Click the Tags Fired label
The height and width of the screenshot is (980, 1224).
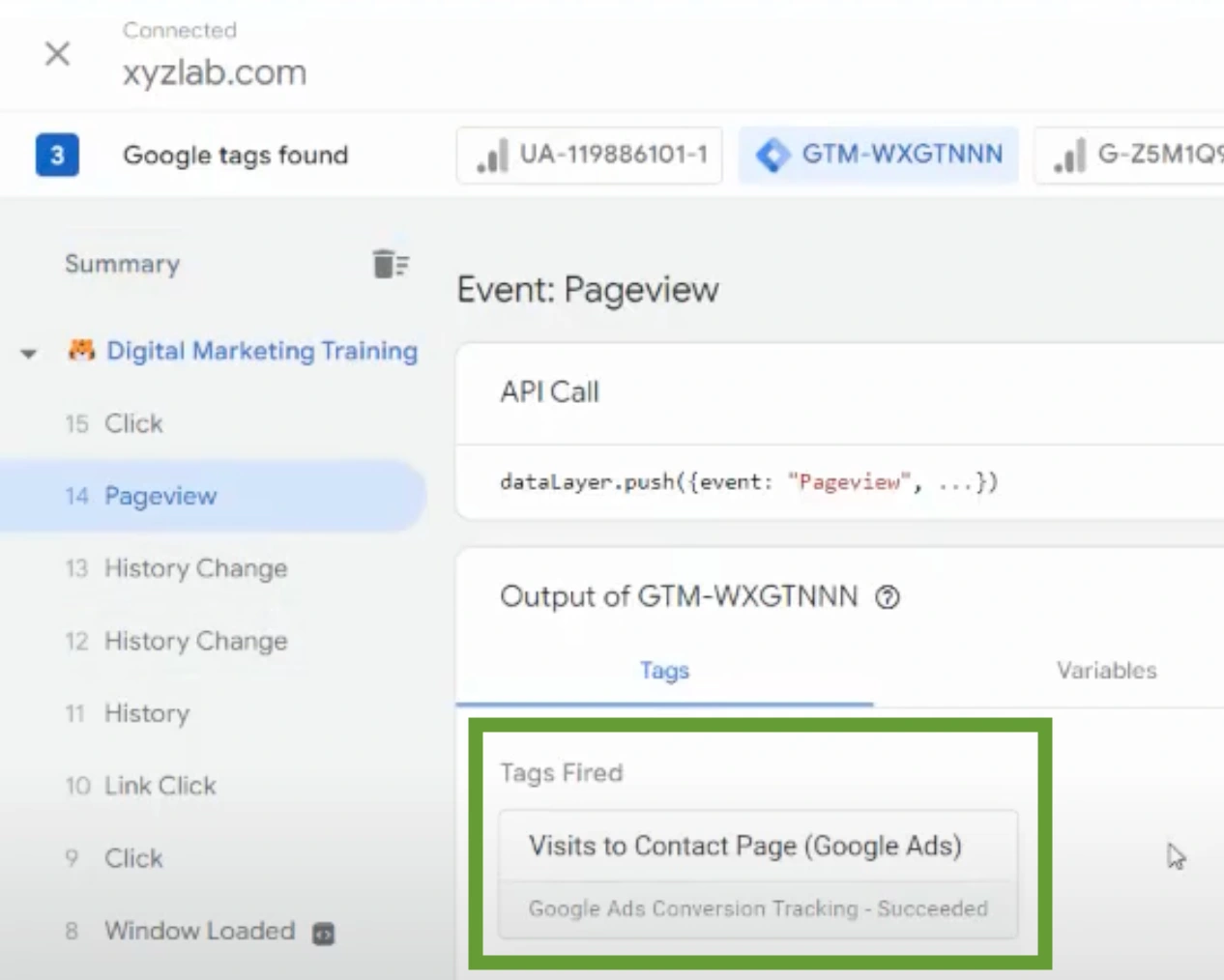[x=561, y=773]
